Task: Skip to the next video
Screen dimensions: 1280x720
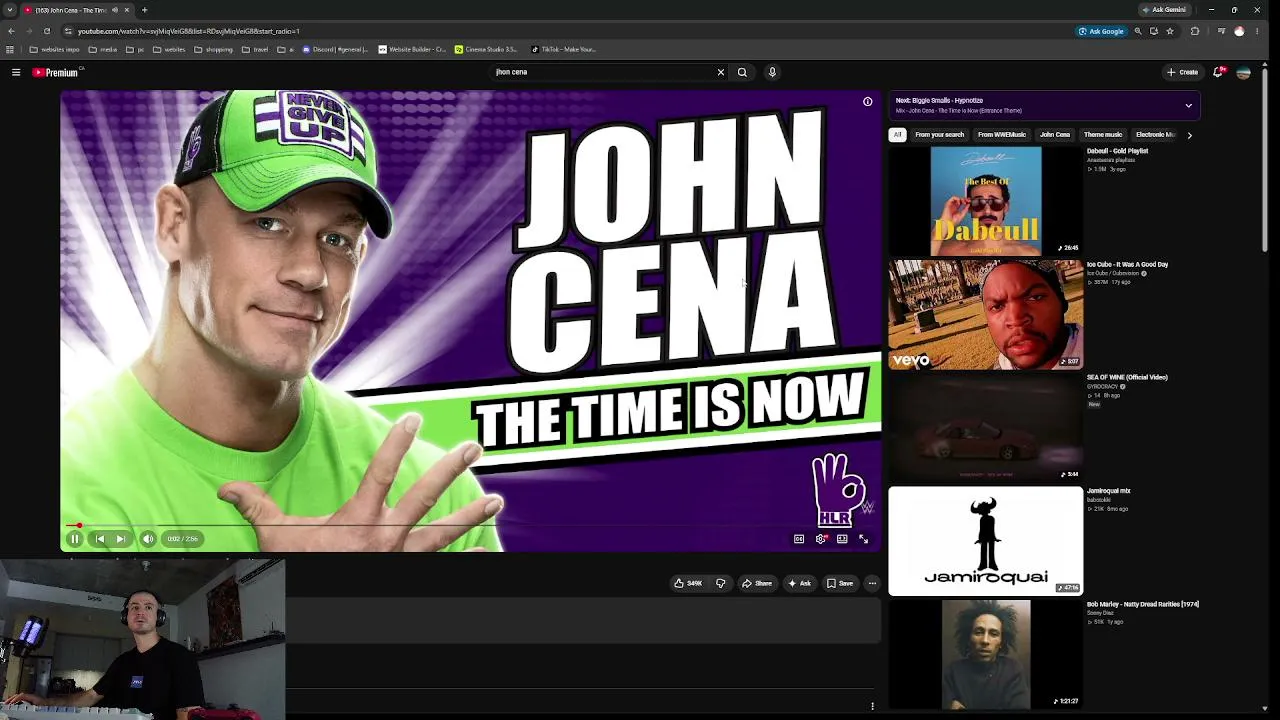Action: 121,539
